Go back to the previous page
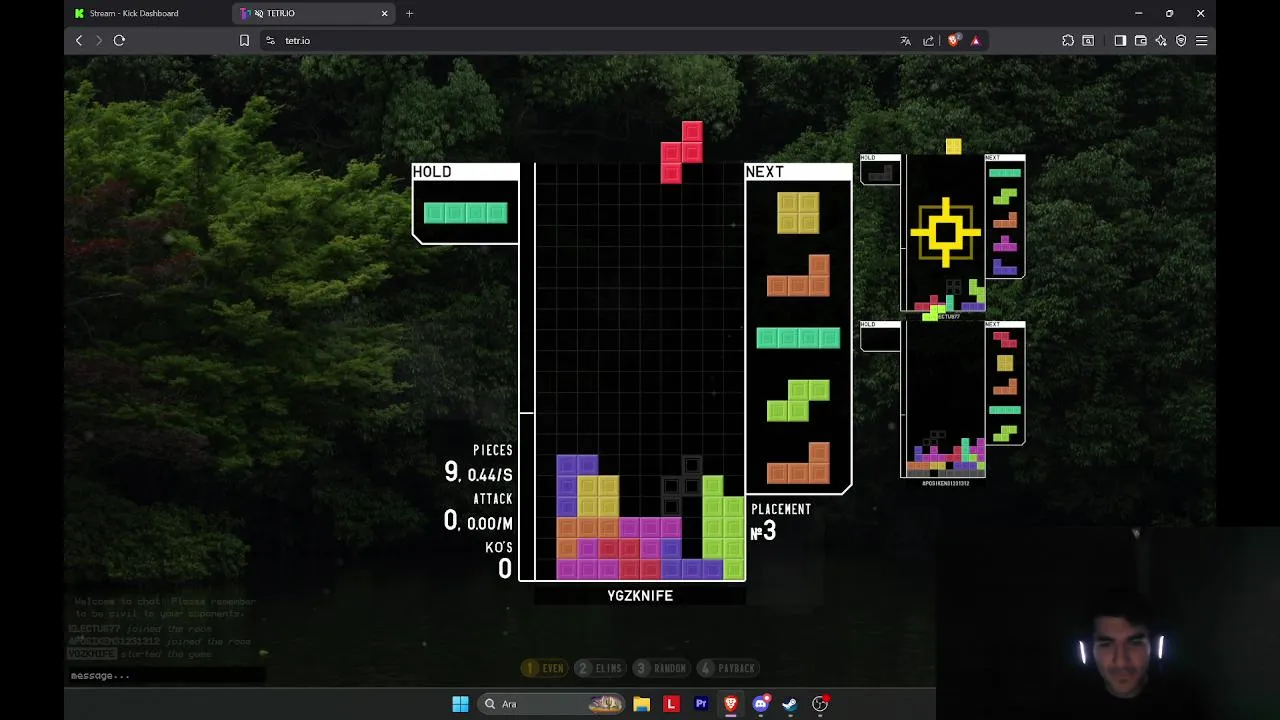This screenshot has height=720, width=1280. pos(79,40)
